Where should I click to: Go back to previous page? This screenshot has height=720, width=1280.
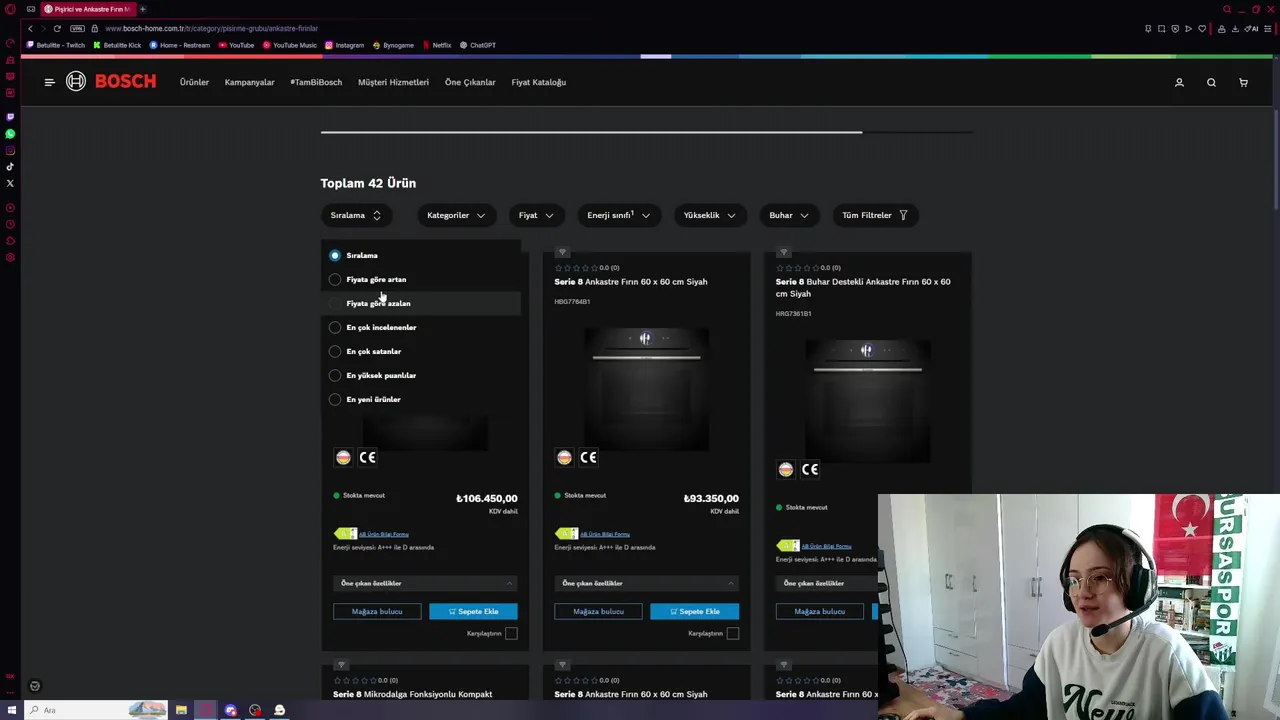click(30, 28)
